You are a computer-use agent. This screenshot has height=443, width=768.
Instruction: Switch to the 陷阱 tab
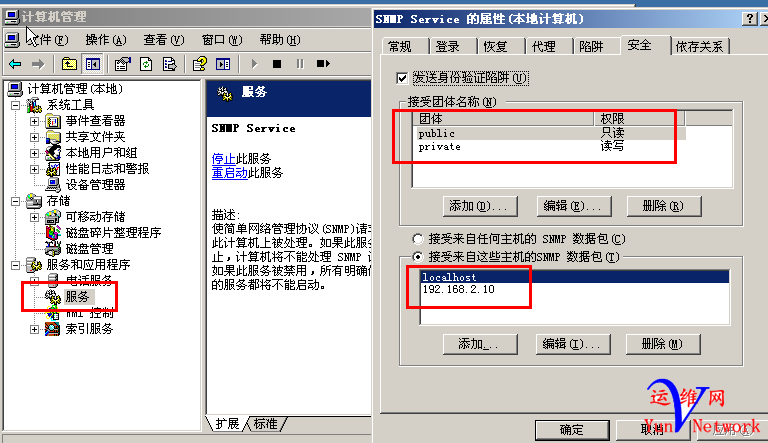coord(591,47)
